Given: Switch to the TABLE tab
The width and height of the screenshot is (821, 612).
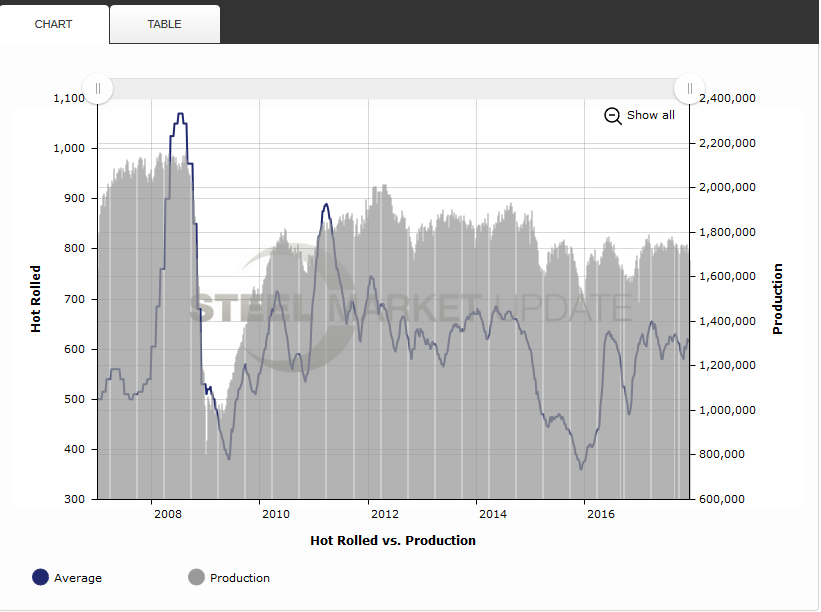Looking at the screenshot, I should click(x=164, y=24).
